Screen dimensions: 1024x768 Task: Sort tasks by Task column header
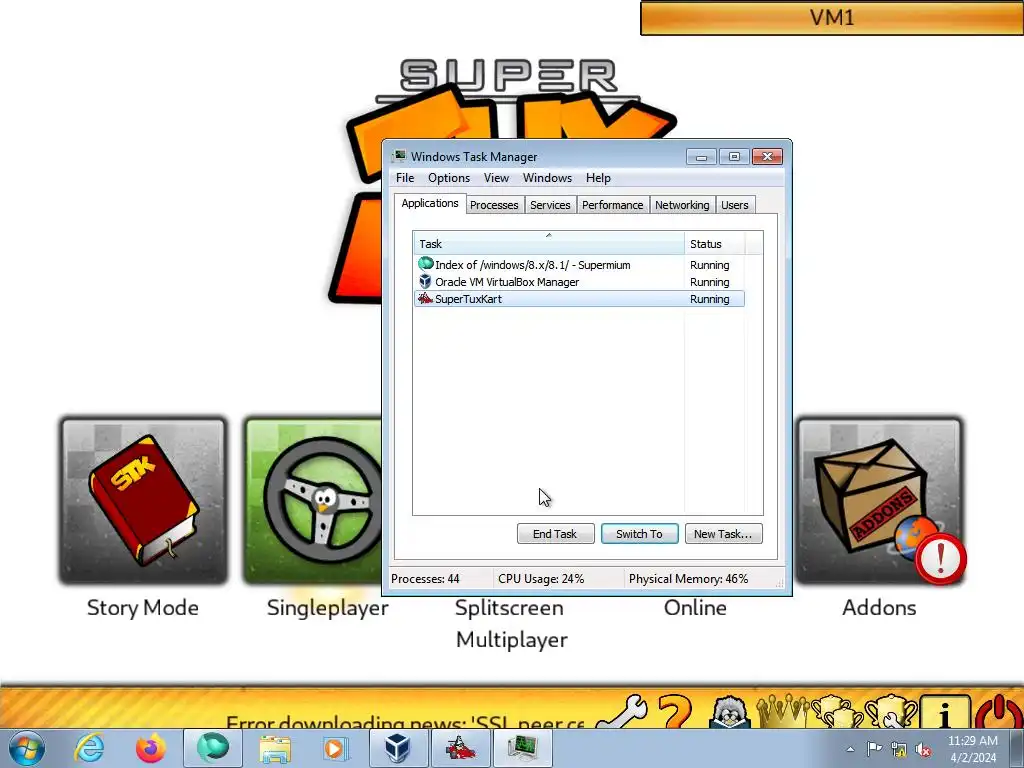(549, 244)
